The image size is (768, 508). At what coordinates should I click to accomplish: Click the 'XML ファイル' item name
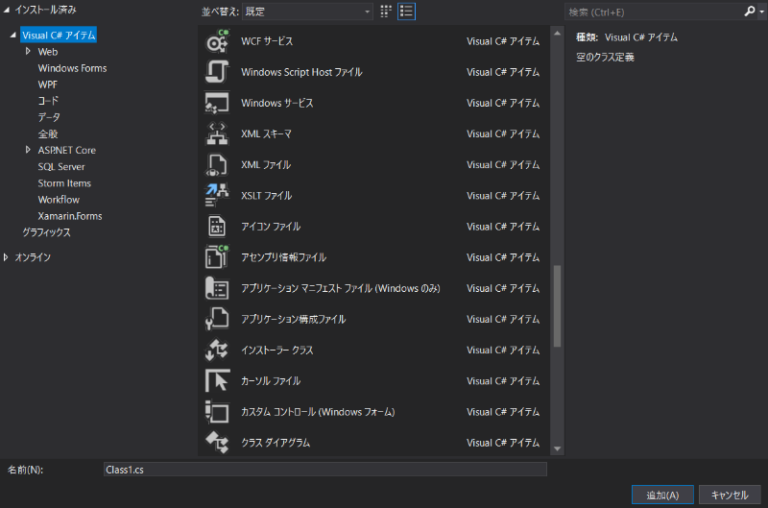pos(266,165)
